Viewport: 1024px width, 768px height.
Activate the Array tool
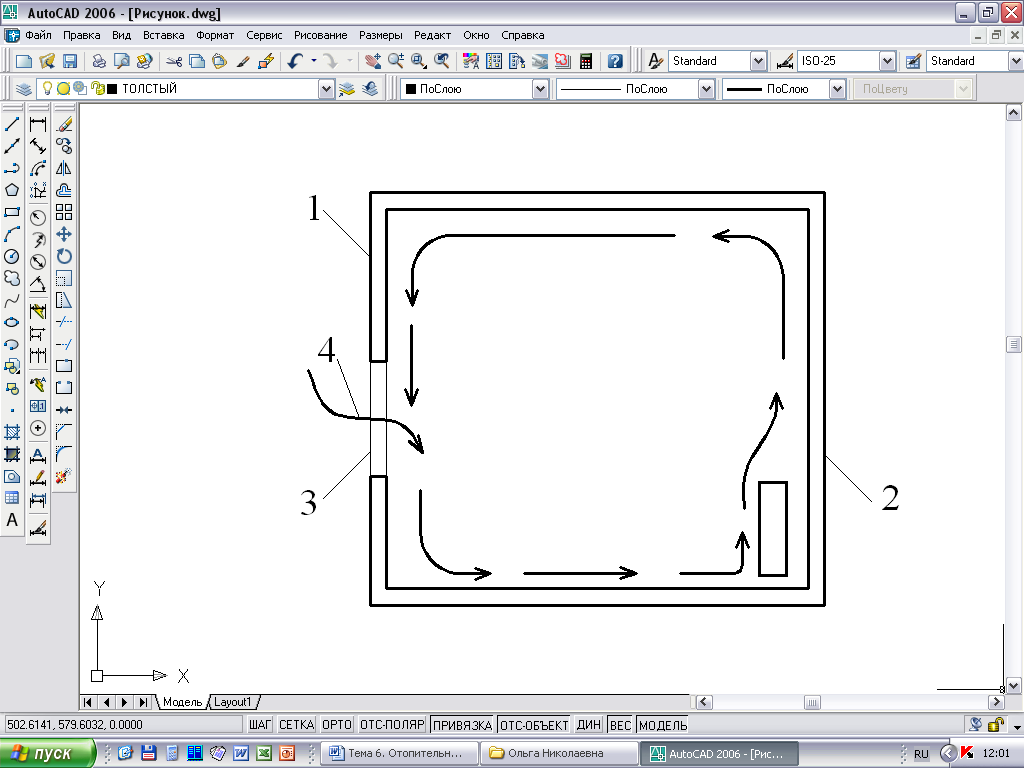click(64, 212)
